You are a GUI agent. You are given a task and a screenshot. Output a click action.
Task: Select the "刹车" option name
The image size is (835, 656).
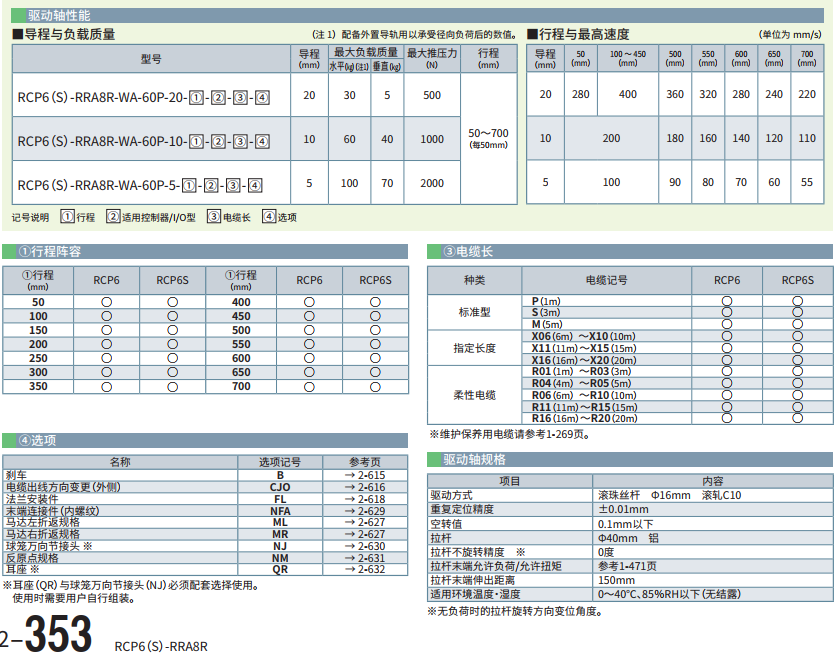tap(16, 475)
